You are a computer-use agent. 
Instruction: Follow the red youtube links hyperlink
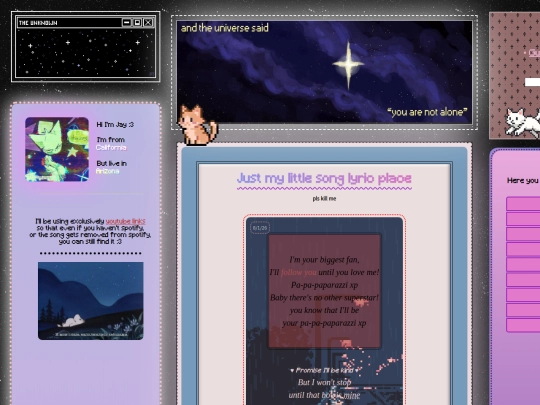[x=125, y=221]
